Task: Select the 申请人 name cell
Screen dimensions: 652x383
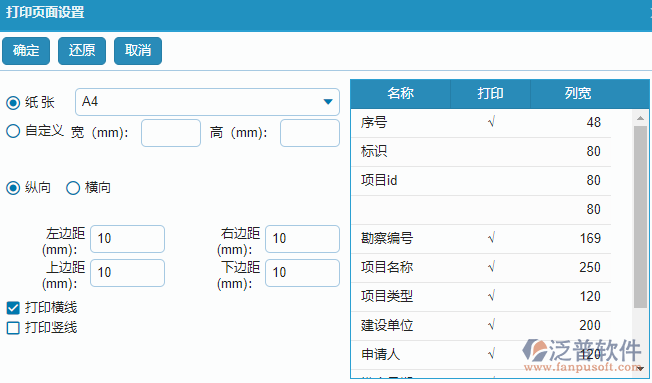Action: [400, 355]
